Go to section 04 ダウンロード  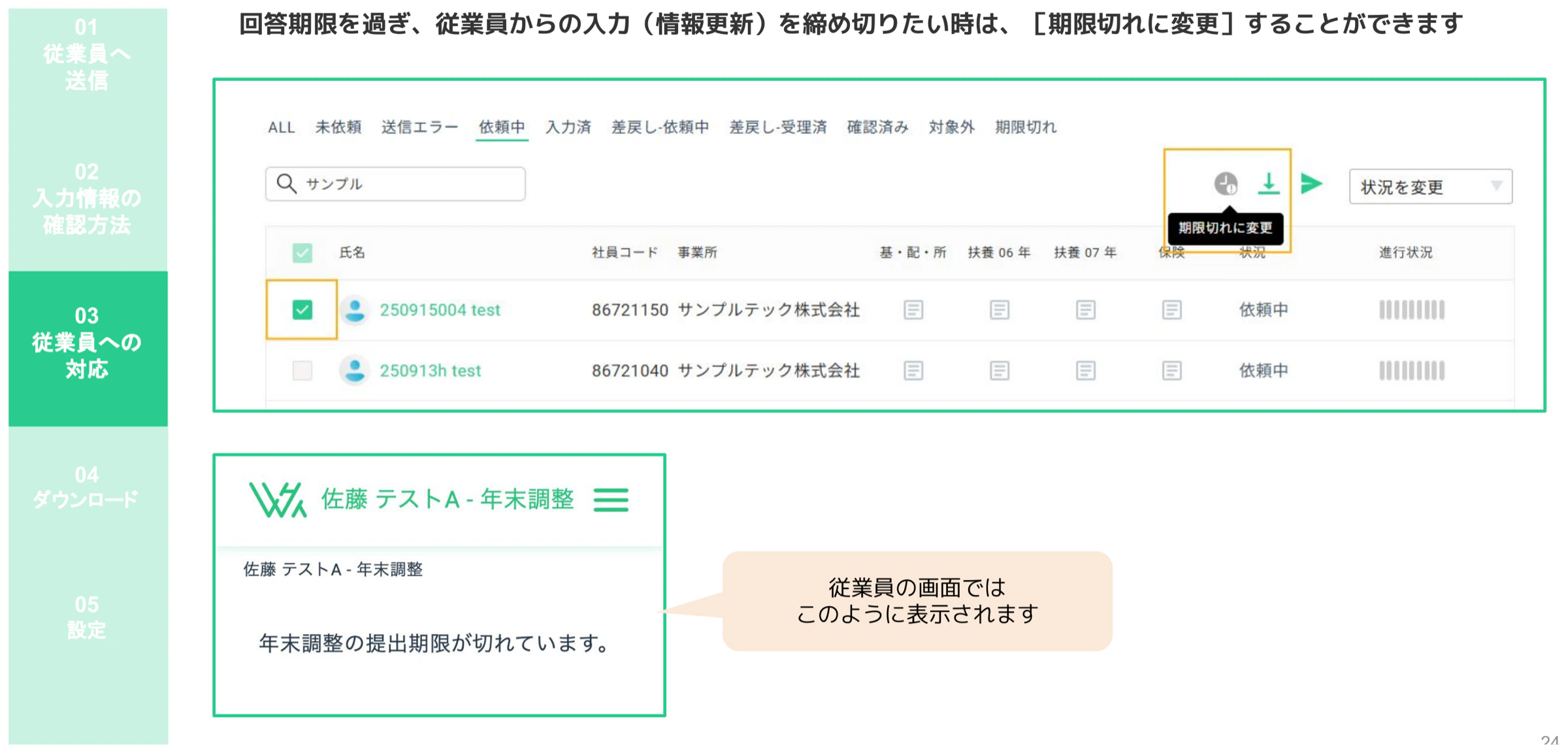(x=88, y=487)
